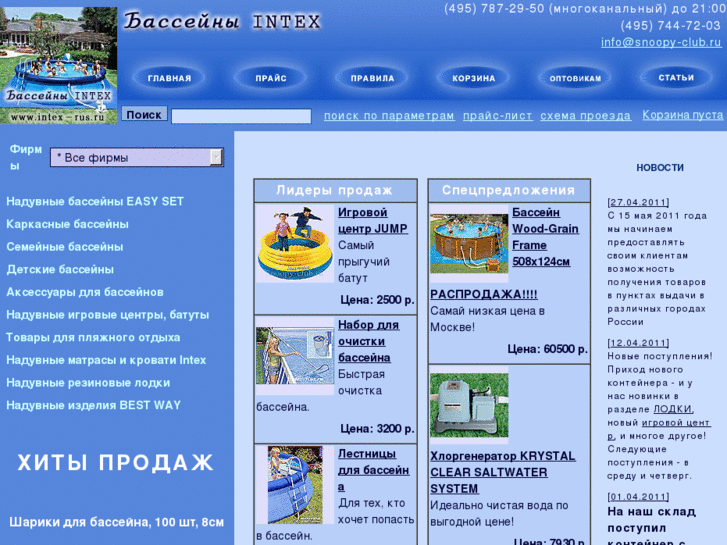Click the info@snoopy-club.ru email link

point(661,42)
